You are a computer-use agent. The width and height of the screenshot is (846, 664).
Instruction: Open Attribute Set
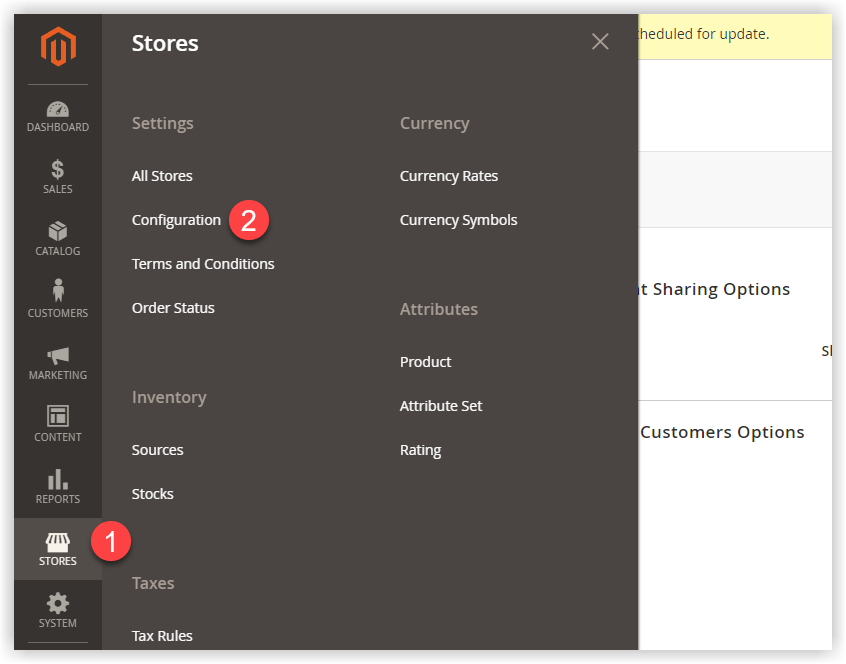pyautogui.click(x=441, y=406)
